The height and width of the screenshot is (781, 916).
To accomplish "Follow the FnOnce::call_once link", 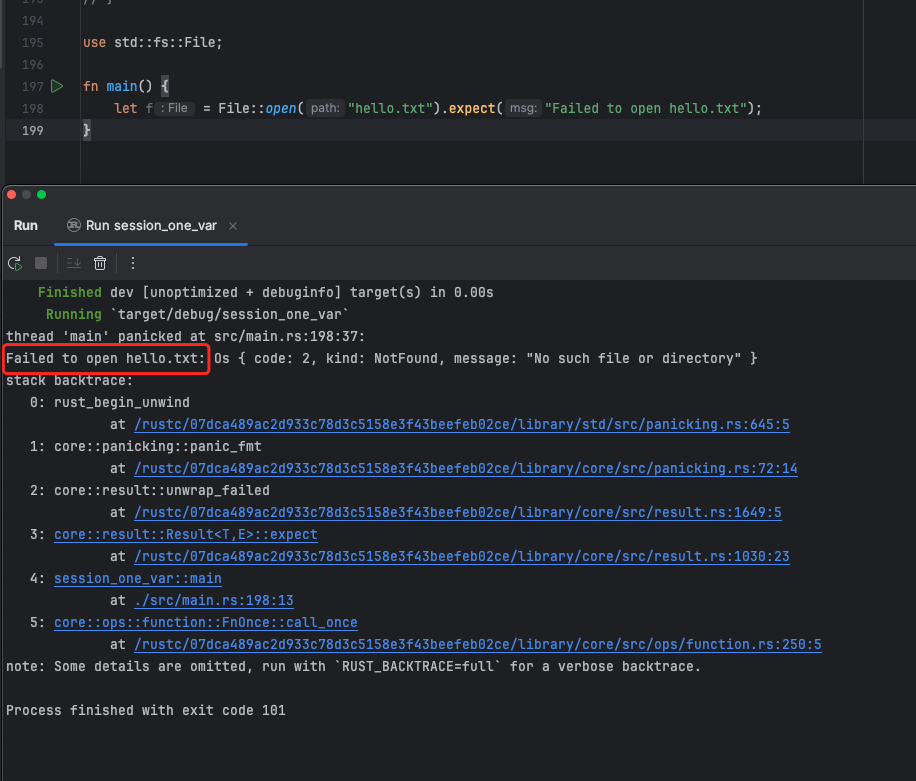I will click(x=206, y=623).
